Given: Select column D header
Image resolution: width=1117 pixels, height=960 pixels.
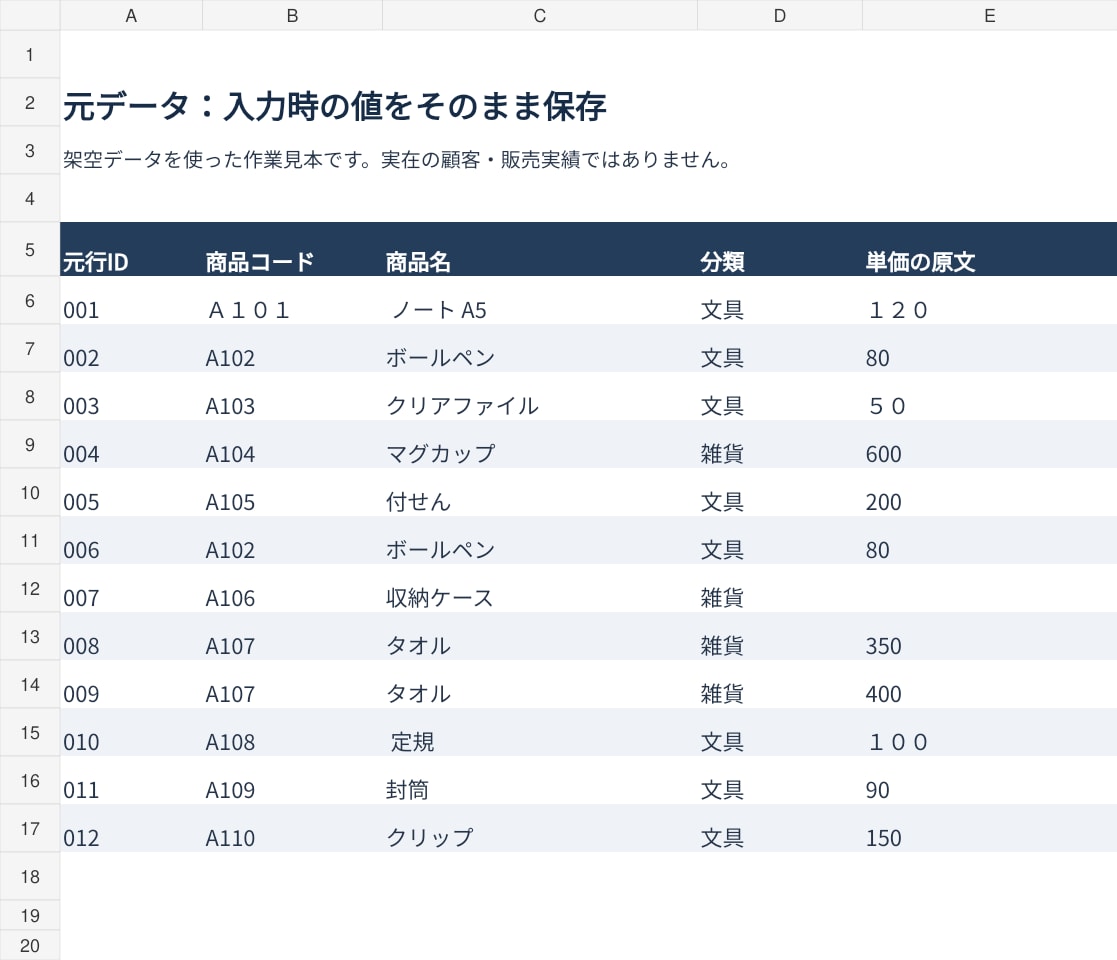Looking at the screenshot, I should (779, 15).
